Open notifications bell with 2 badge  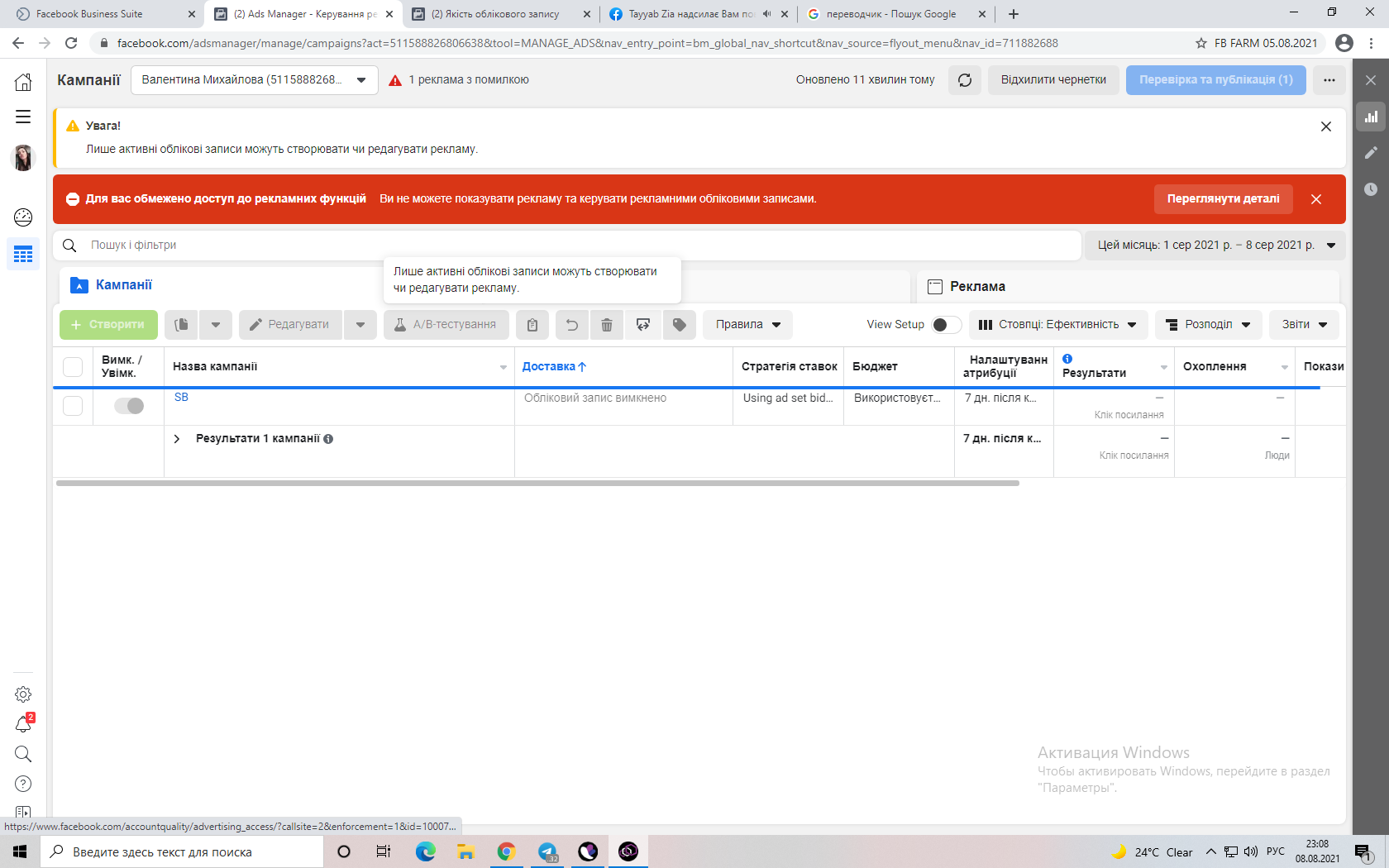point(23,724)
